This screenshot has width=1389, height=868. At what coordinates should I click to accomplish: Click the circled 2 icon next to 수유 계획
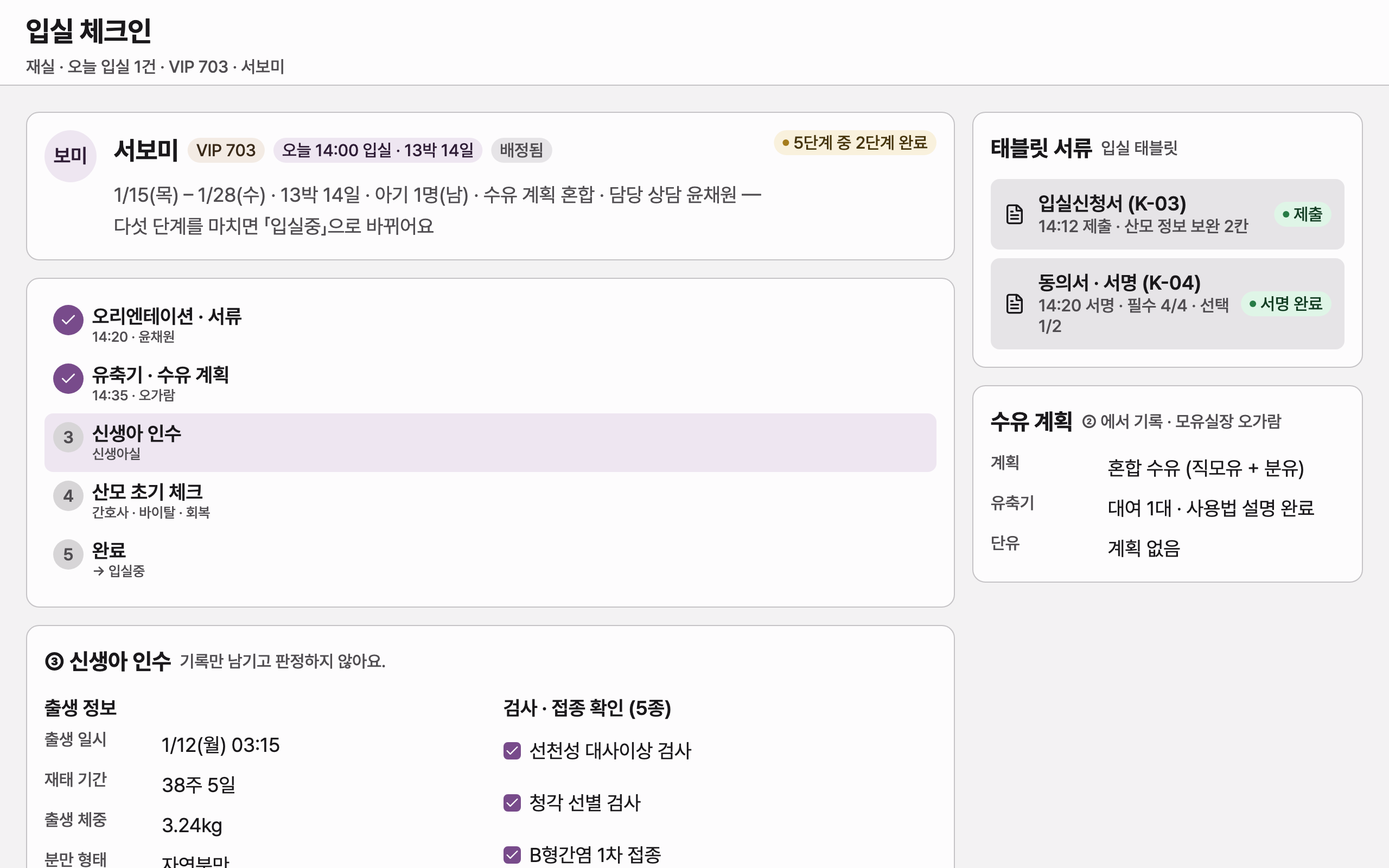[1088, 422]
